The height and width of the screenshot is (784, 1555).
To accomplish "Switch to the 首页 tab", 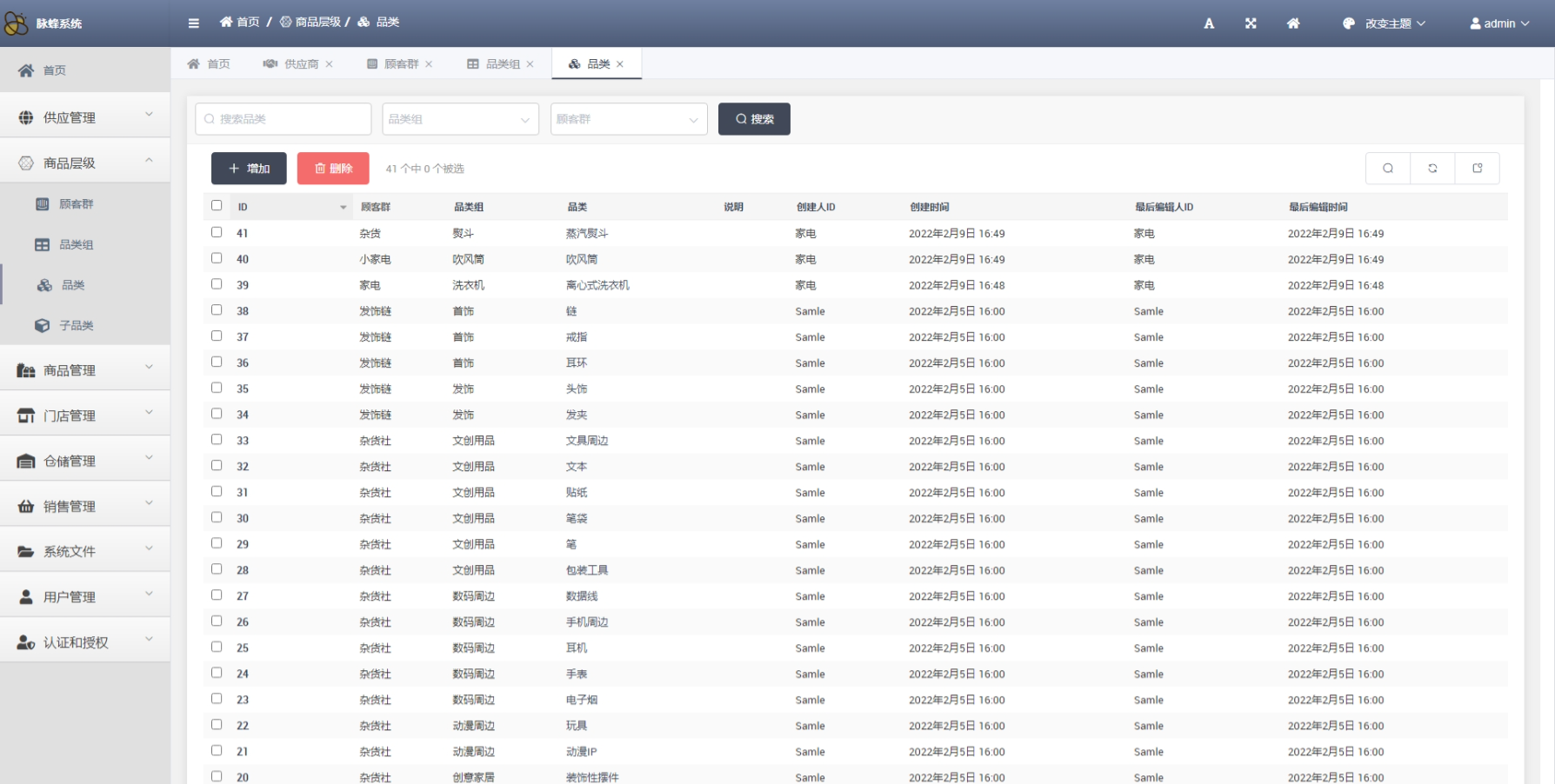I will (x=209, y=64).
